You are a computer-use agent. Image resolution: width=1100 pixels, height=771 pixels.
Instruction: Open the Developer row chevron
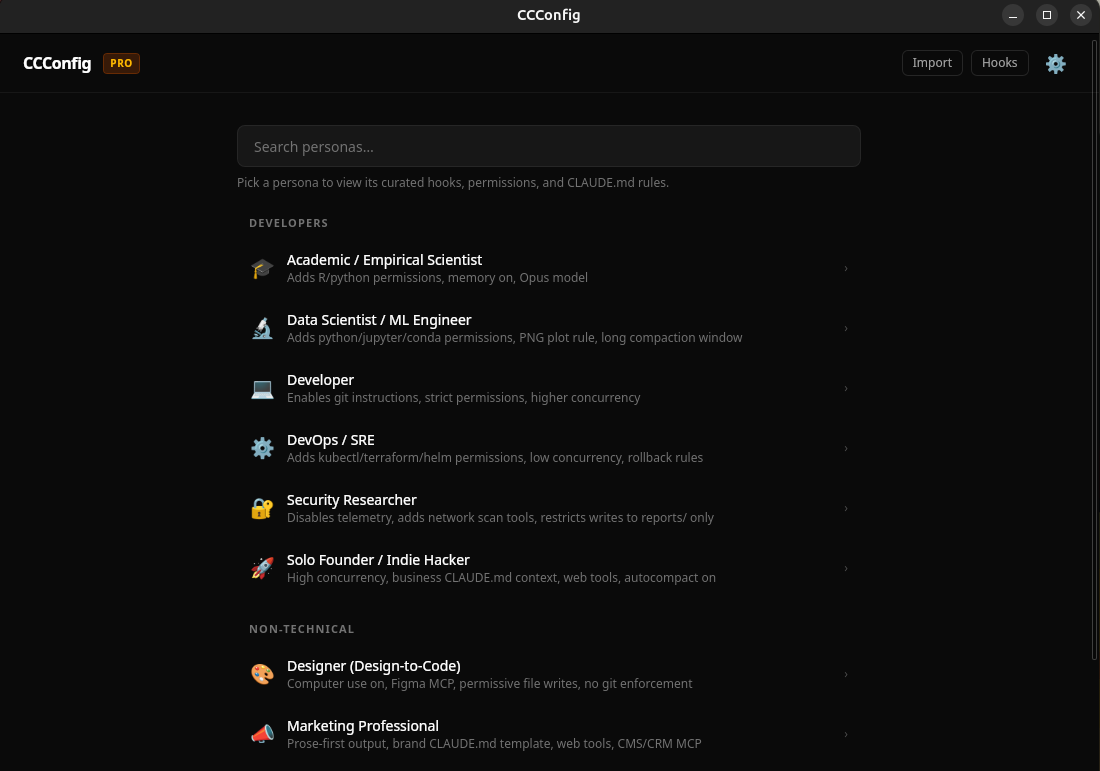point(846,389)
